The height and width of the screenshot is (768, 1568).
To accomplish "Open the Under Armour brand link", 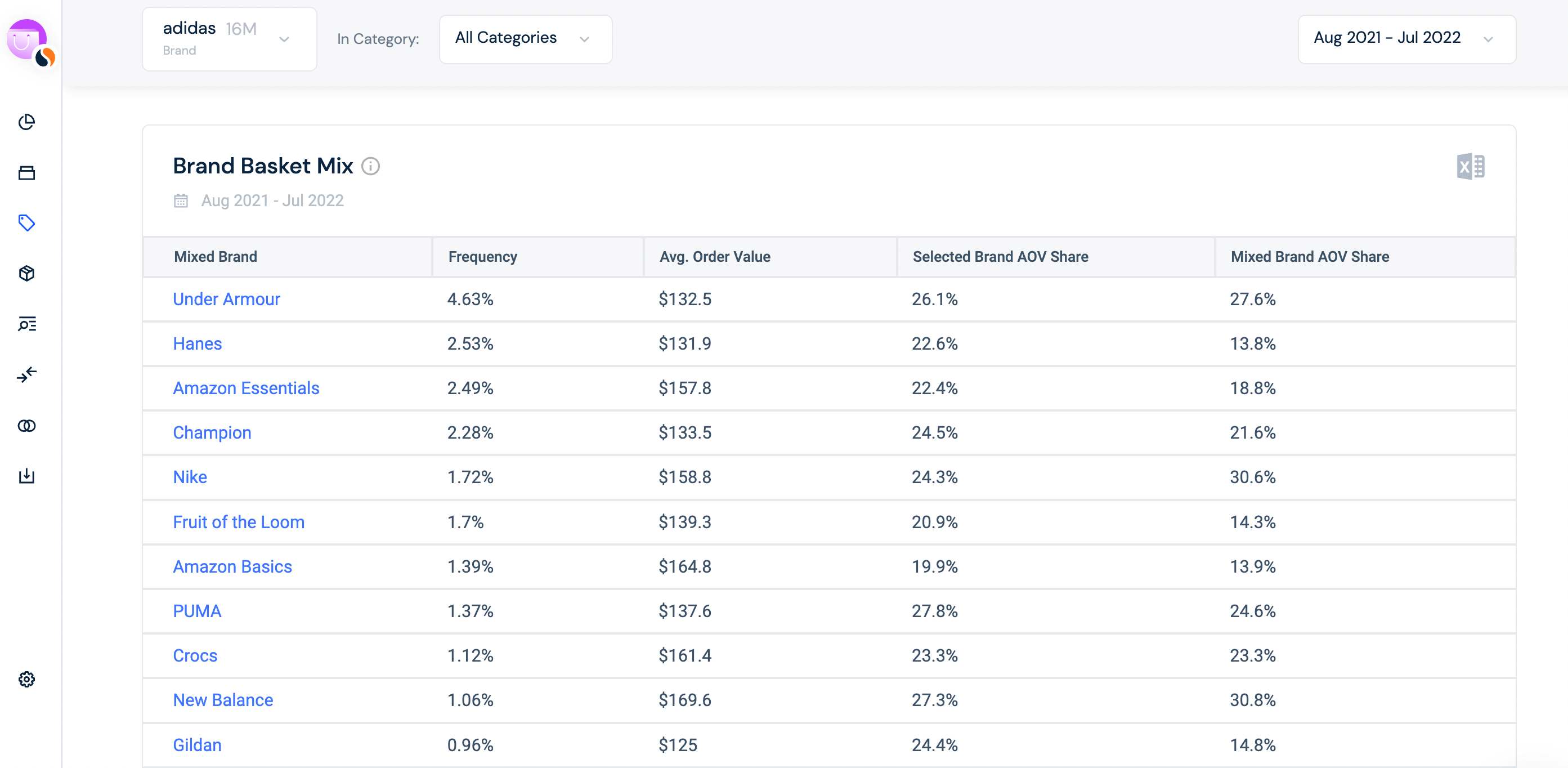I will click(x=226, y=299).
